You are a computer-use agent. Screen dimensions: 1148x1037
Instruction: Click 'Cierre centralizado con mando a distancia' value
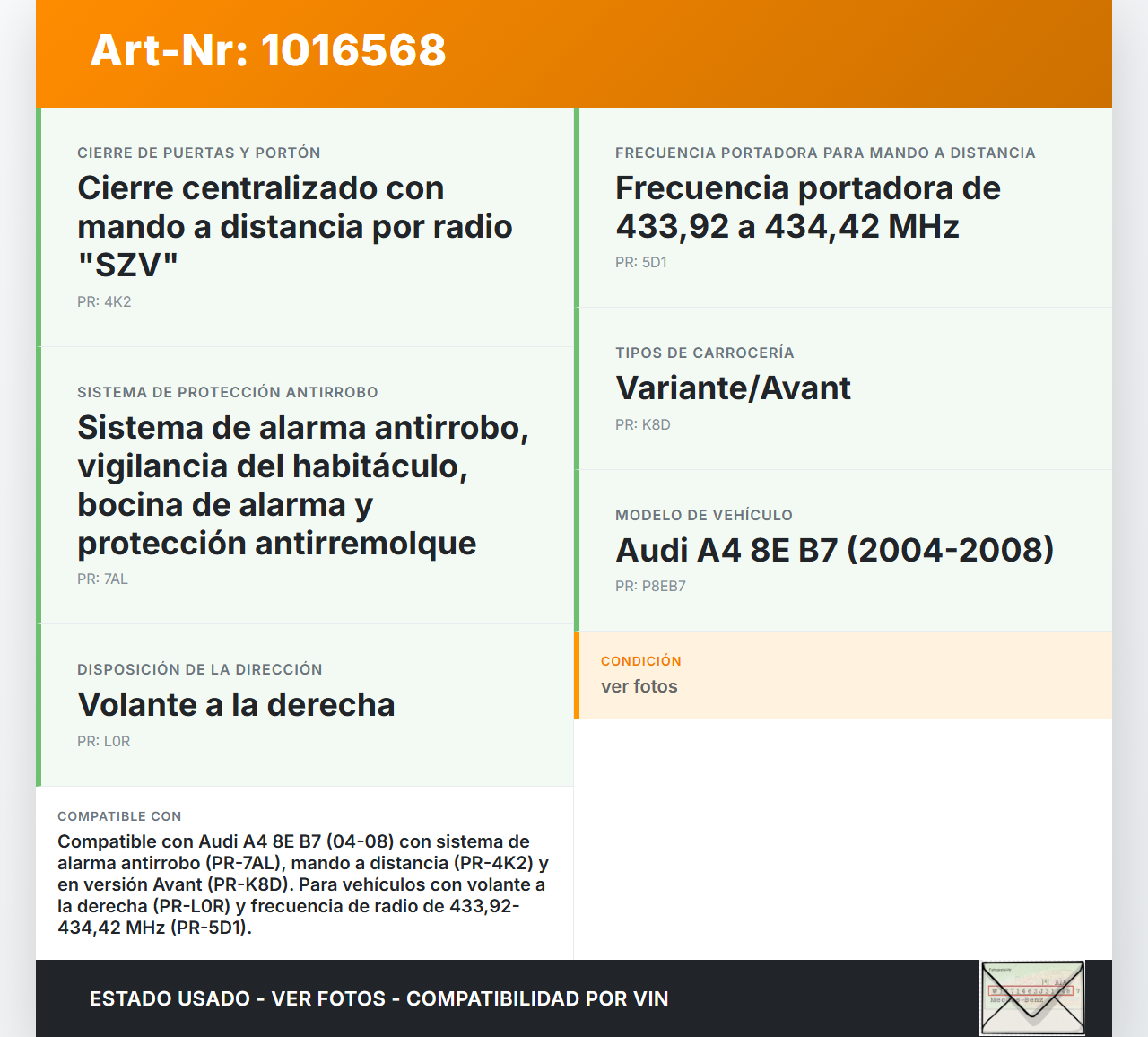[295, 226]
